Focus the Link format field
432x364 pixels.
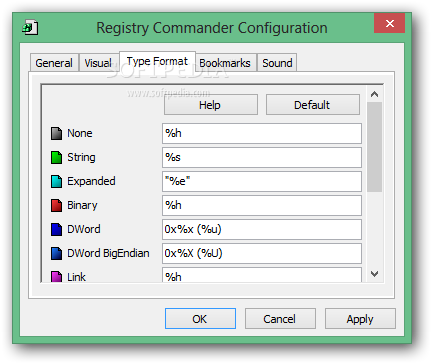coord(262,275)
